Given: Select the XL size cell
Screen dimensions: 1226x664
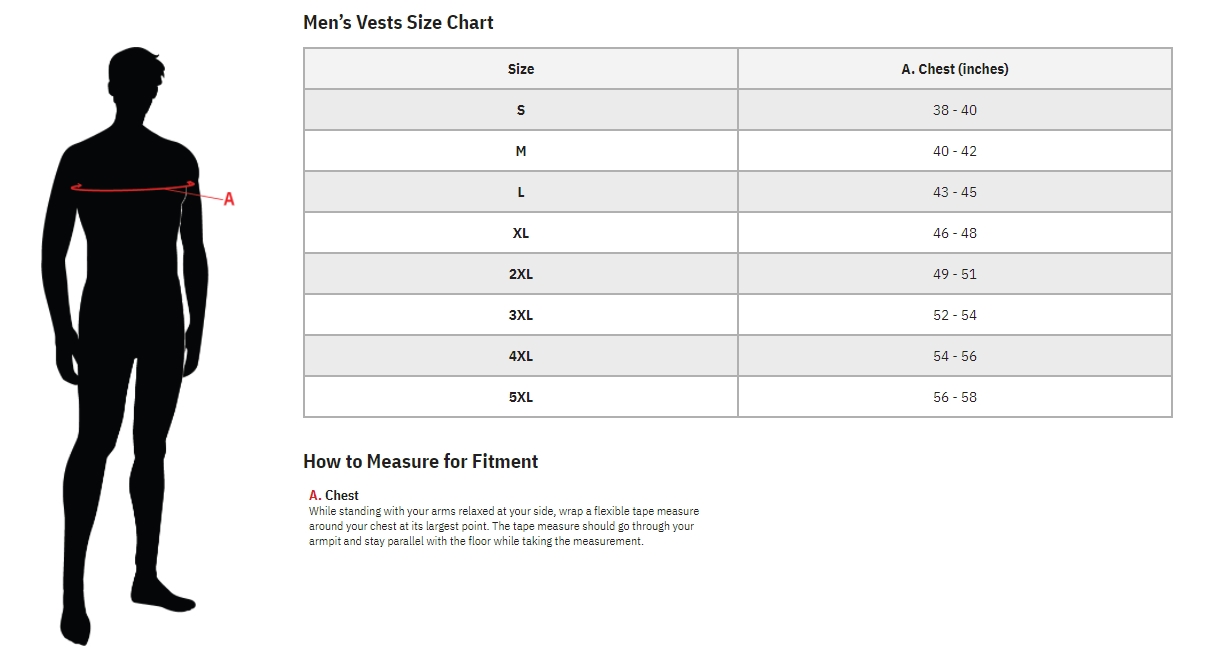Looking at the screenshot, I should (521, 233).
